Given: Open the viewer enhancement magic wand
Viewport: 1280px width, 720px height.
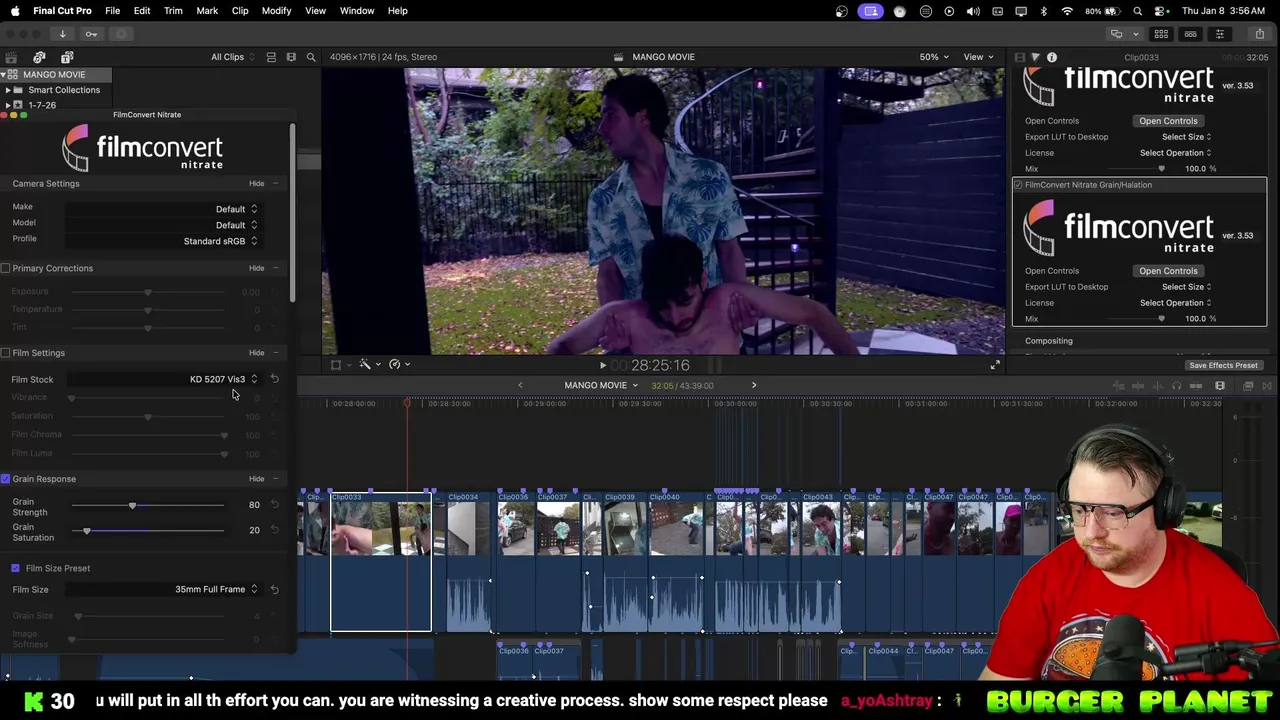Looking at the screenshot, I should (x=365, y=365).
